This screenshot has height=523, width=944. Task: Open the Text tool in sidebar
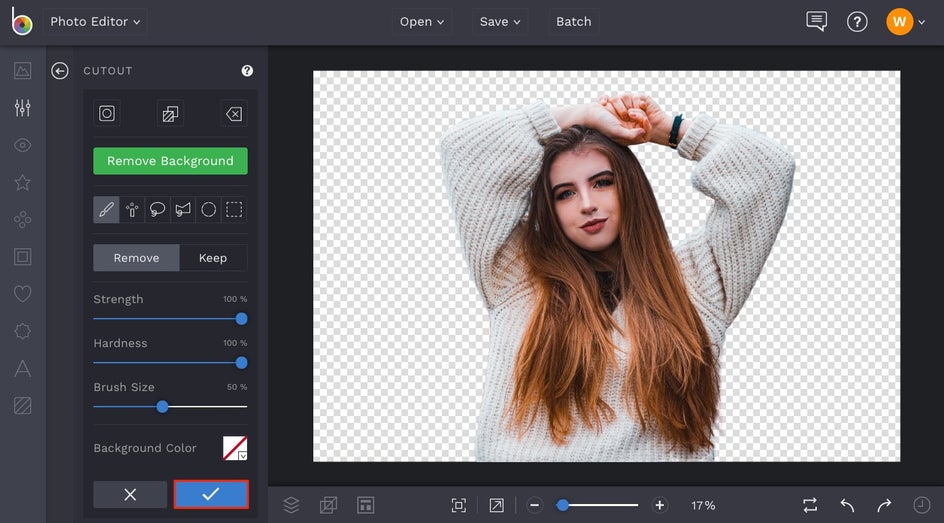[22, 369]
